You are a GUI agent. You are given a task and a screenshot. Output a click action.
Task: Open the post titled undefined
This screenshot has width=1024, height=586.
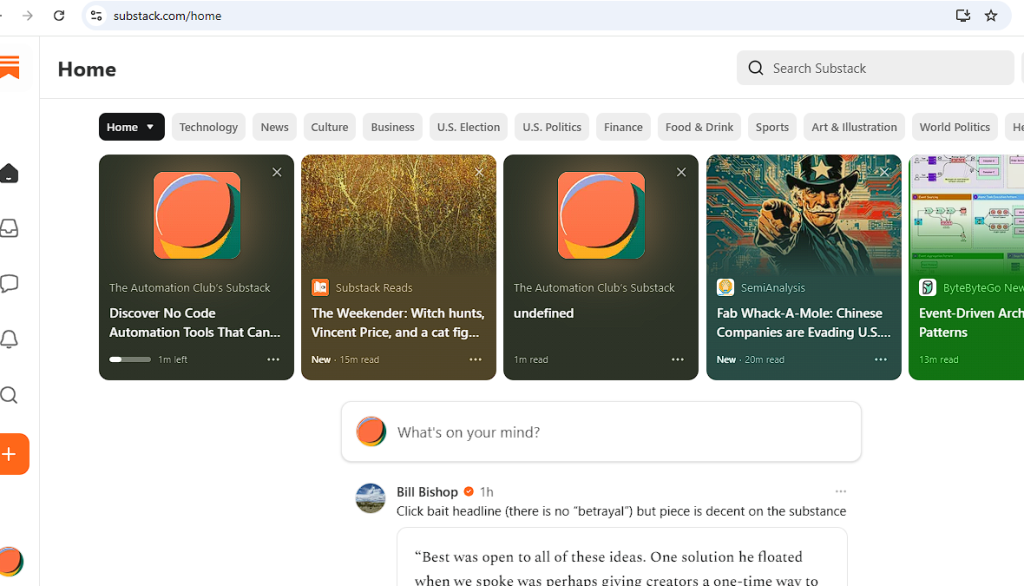[543, 313]
